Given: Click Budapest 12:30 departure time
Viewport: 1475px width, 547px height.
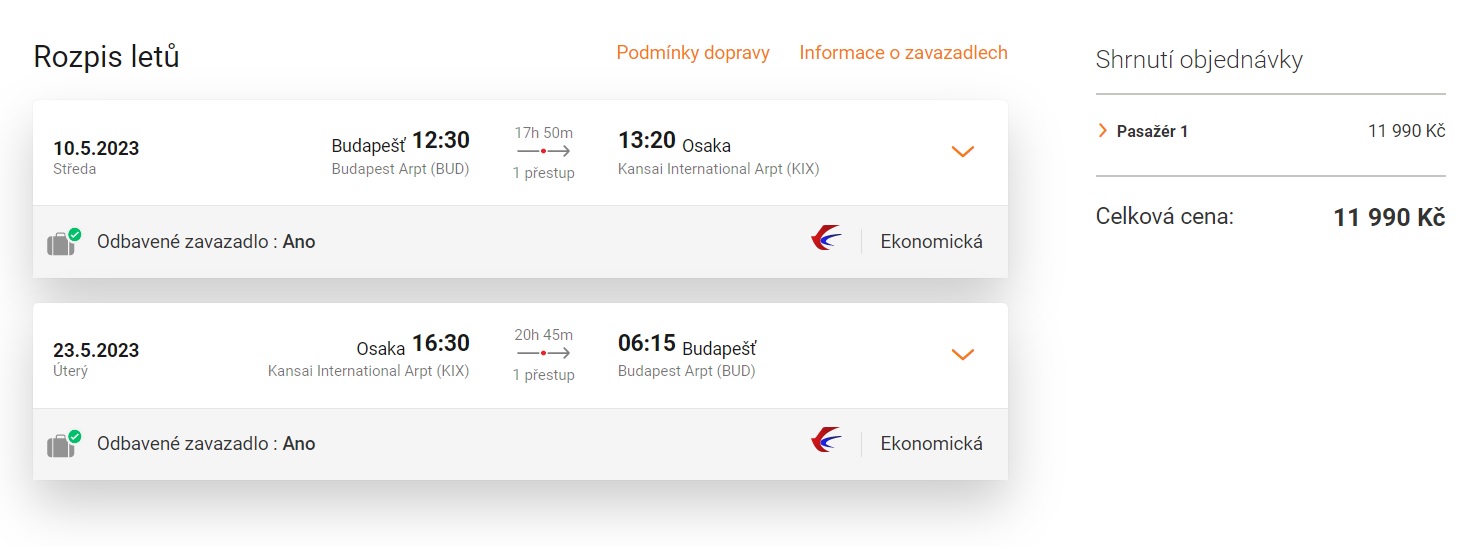Looking at the screenshot, I should [441, 141].
